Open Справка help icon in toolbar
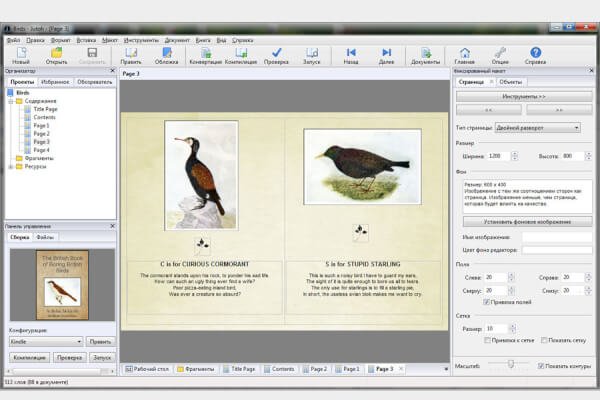Viewport: 600px width, 400px height. (535, 56)
